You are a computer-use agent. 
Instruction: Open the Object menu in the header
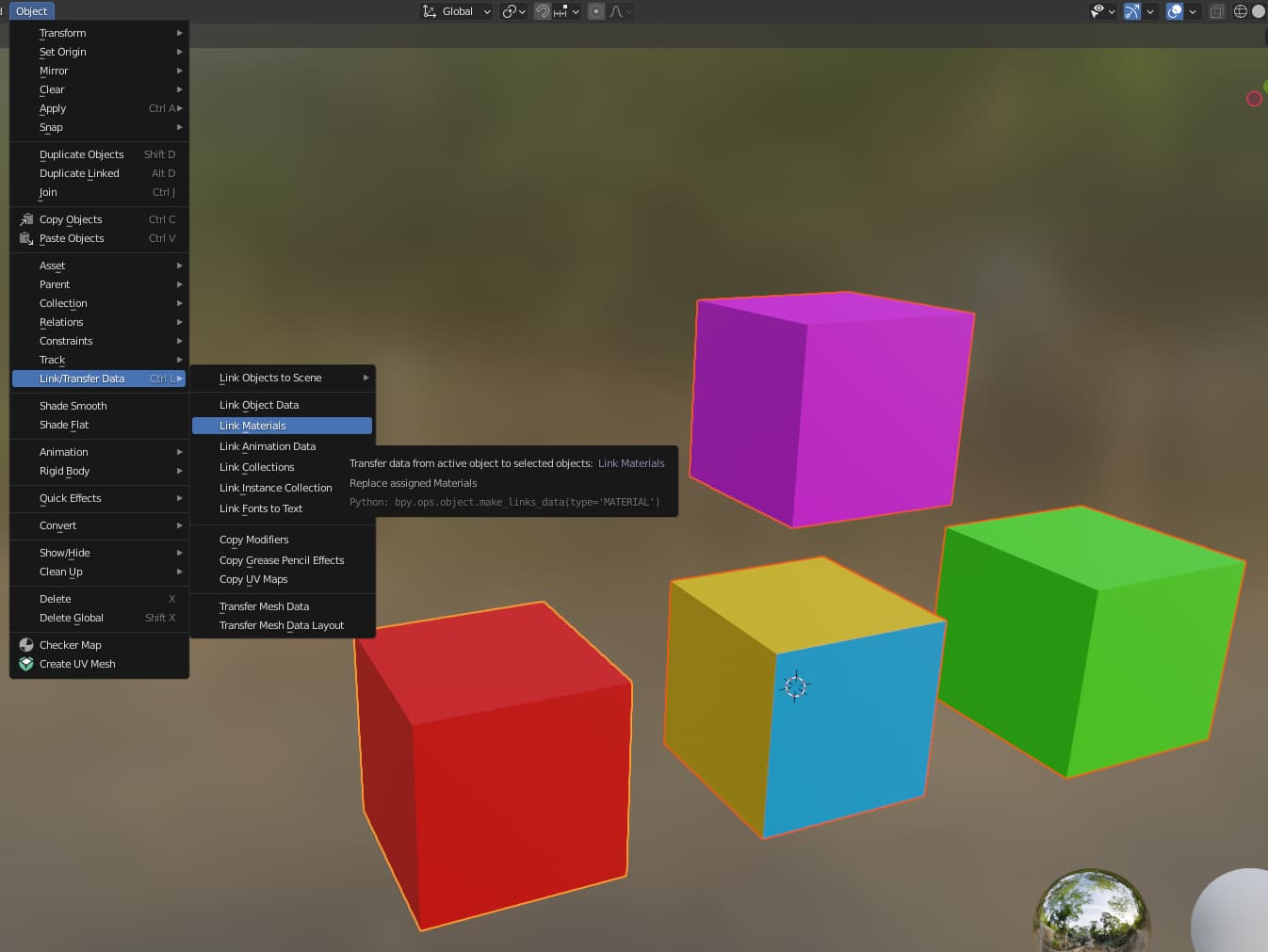31,11
